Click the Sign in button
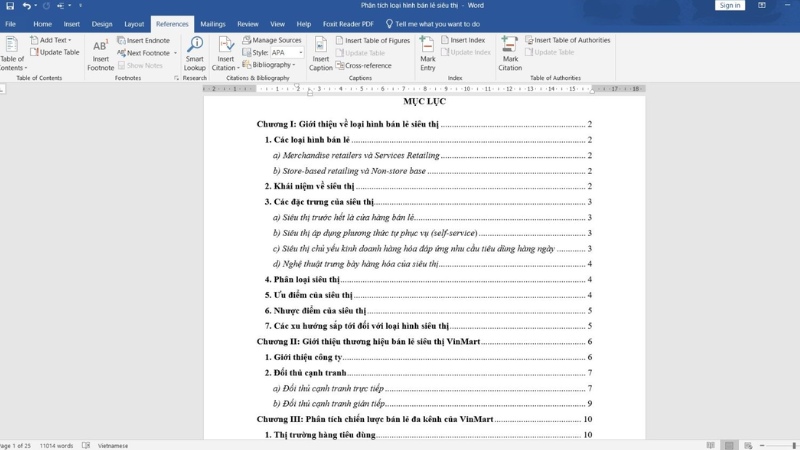The height and width of the screenshot is (450, 800). (x=730, y=6)
